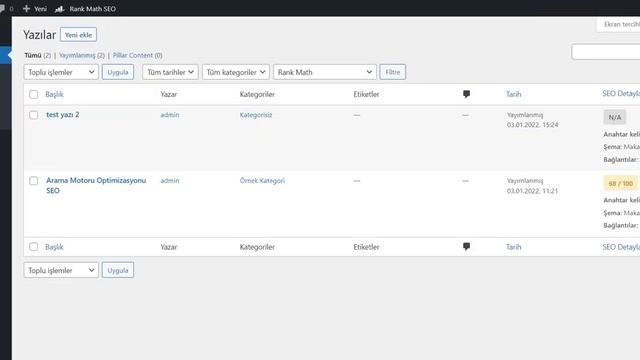Sort by Başlık in table footer

pos(54,247)
